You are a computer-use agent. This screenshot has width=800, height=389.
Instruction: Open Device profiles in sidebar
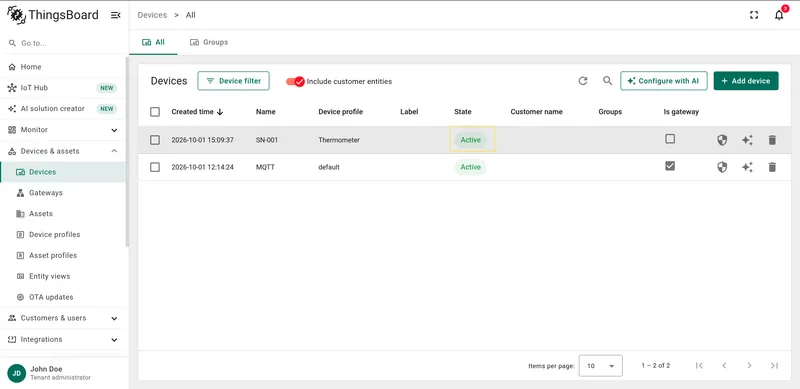pos(63,235)
